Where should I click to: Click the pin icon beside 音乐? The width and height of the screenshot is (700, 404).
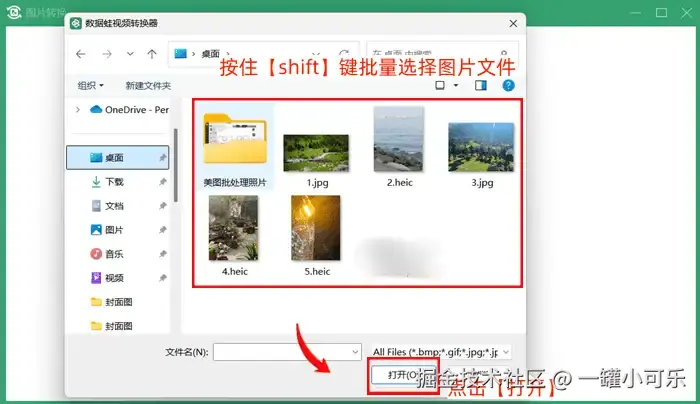(x=162, y=254)
